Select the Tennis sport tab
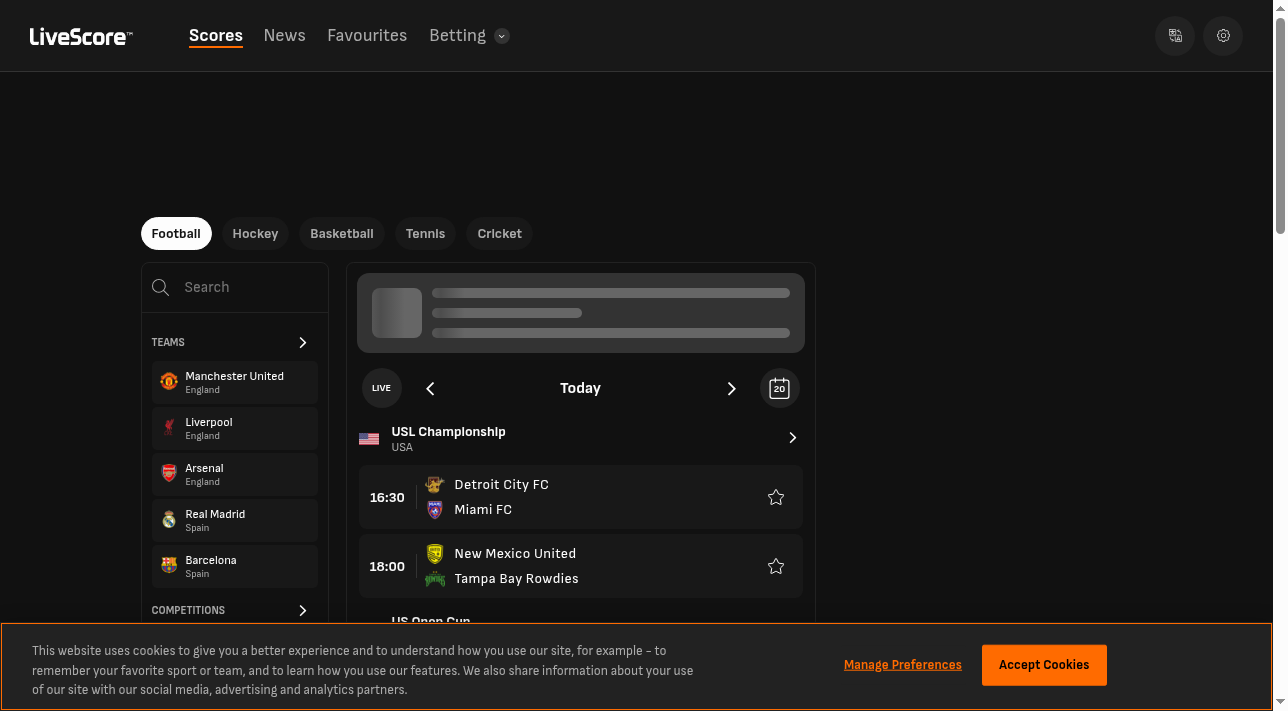The image size is (1288, 711). click(426, 233)
